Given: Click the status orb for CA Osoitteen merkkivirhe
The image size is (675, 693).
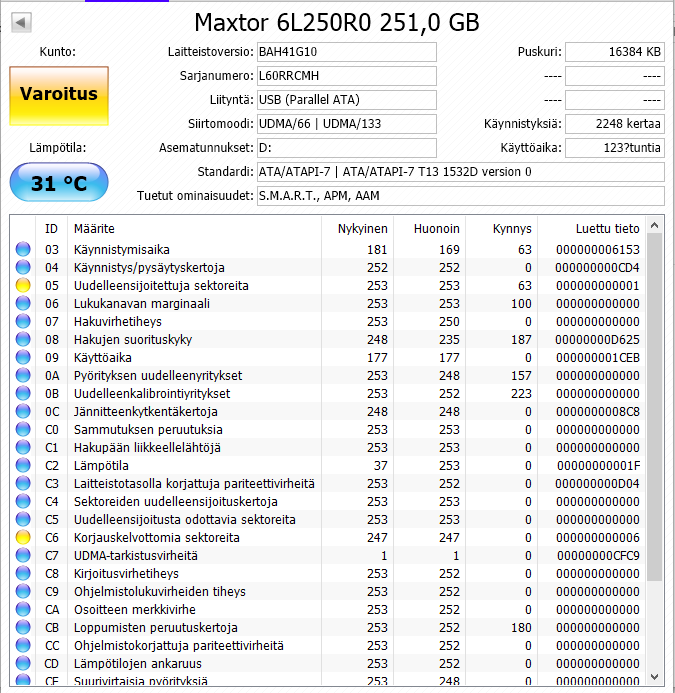Looking at the screenshot, I should point(23,609).
